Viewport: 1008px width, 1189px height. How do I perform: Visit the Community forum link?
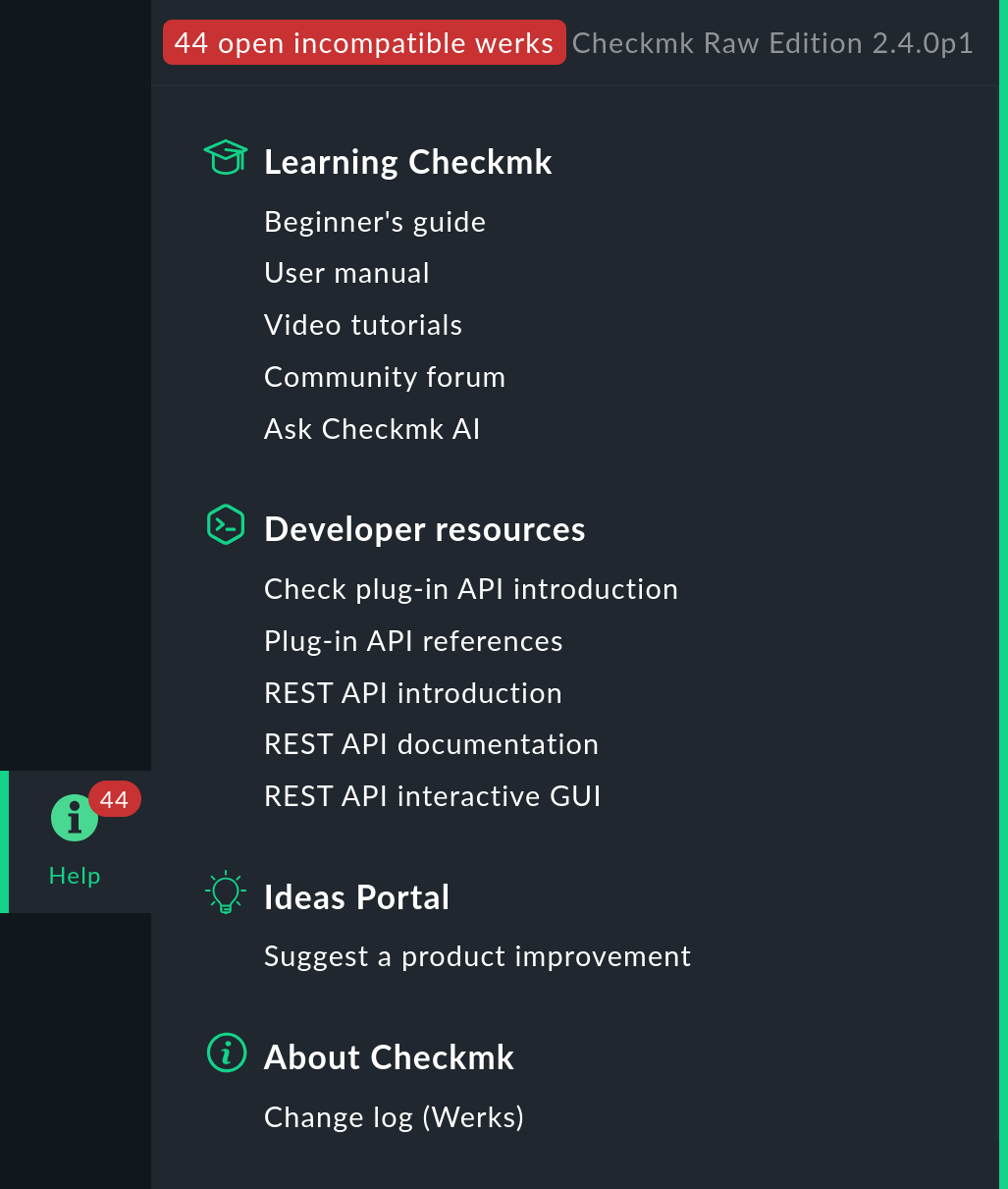[385, 377]
